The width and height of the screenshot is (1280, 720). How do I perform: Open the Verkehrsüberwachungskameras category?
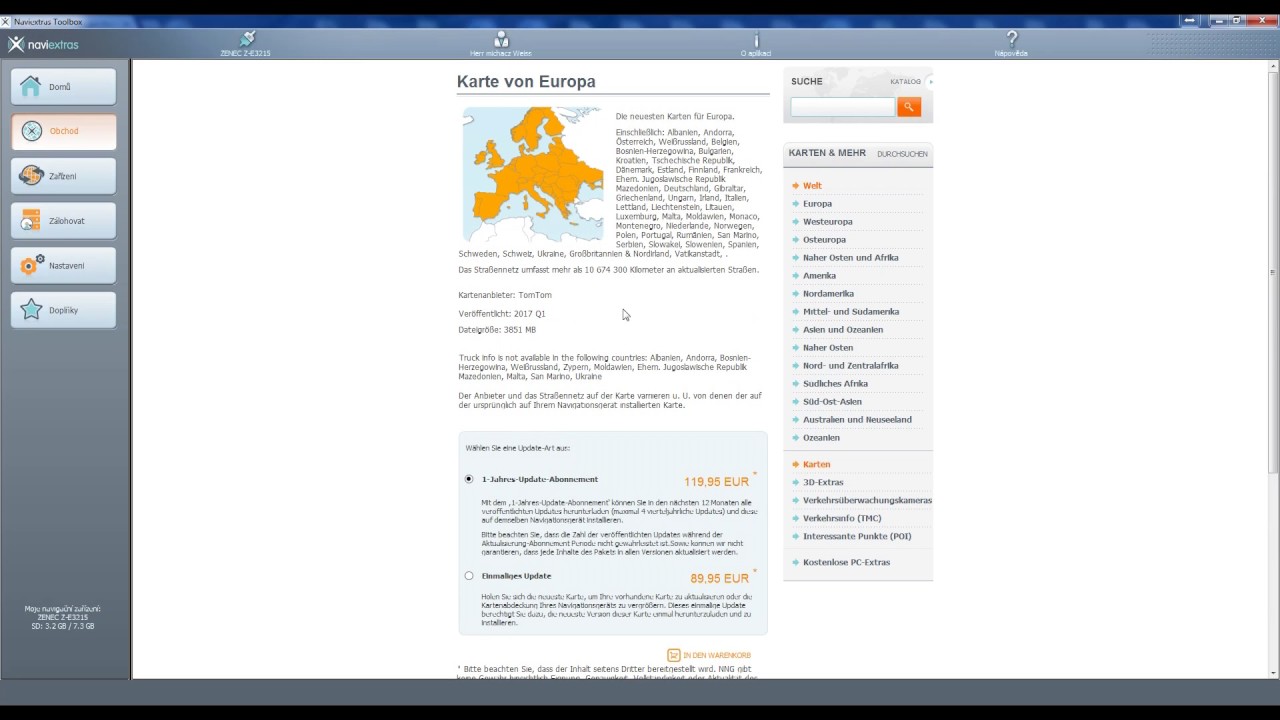pyautogui.click(x=867, y=501)
